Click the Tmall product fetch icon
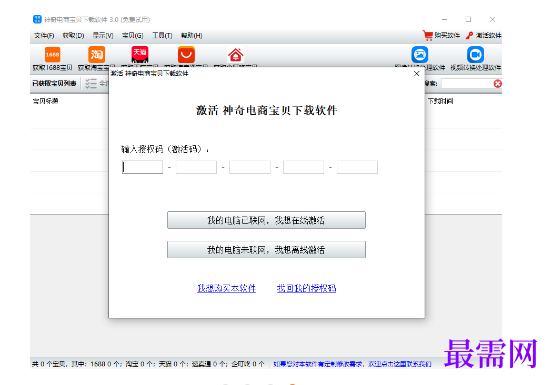 (x=140, y=55)
